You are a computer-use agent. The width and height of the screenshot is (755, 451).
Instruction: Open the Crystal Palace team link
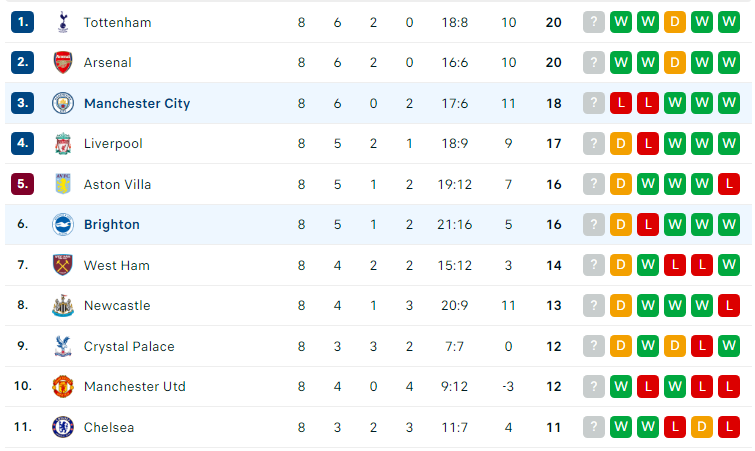pyautogui.click(x=129, y=347)
